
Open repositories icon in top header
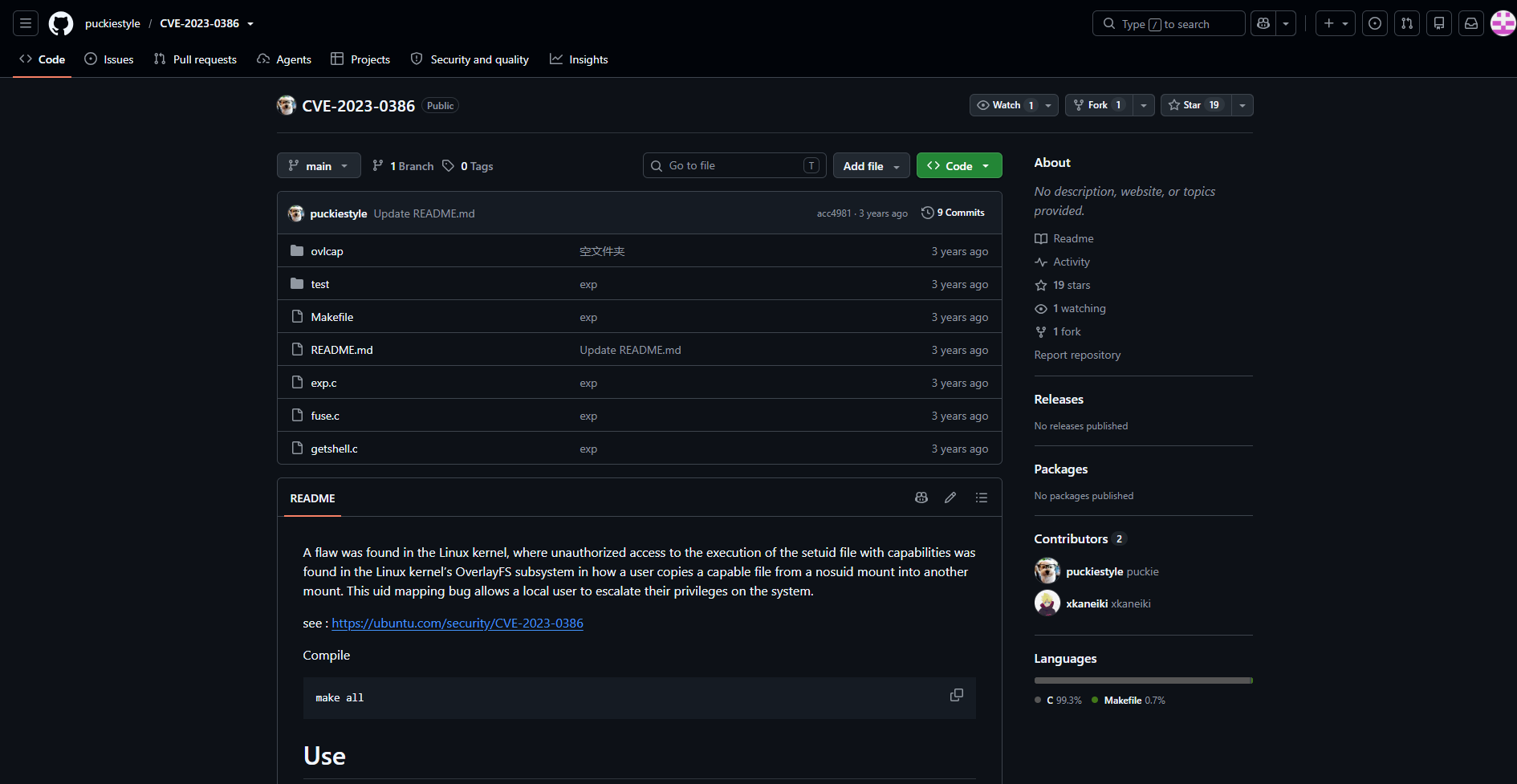click(x=1439, y=23)
